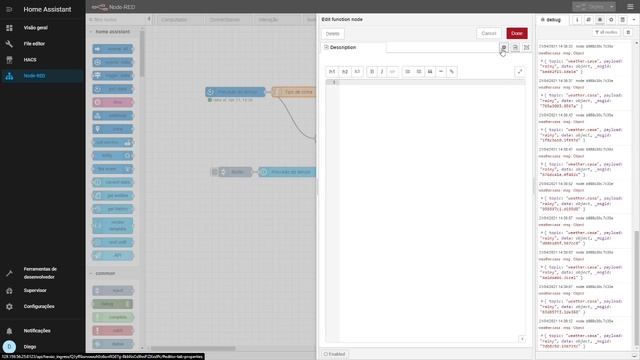Select the render template palette node
This screenshot has height=360, width=640.
click(x=113, y=225)
